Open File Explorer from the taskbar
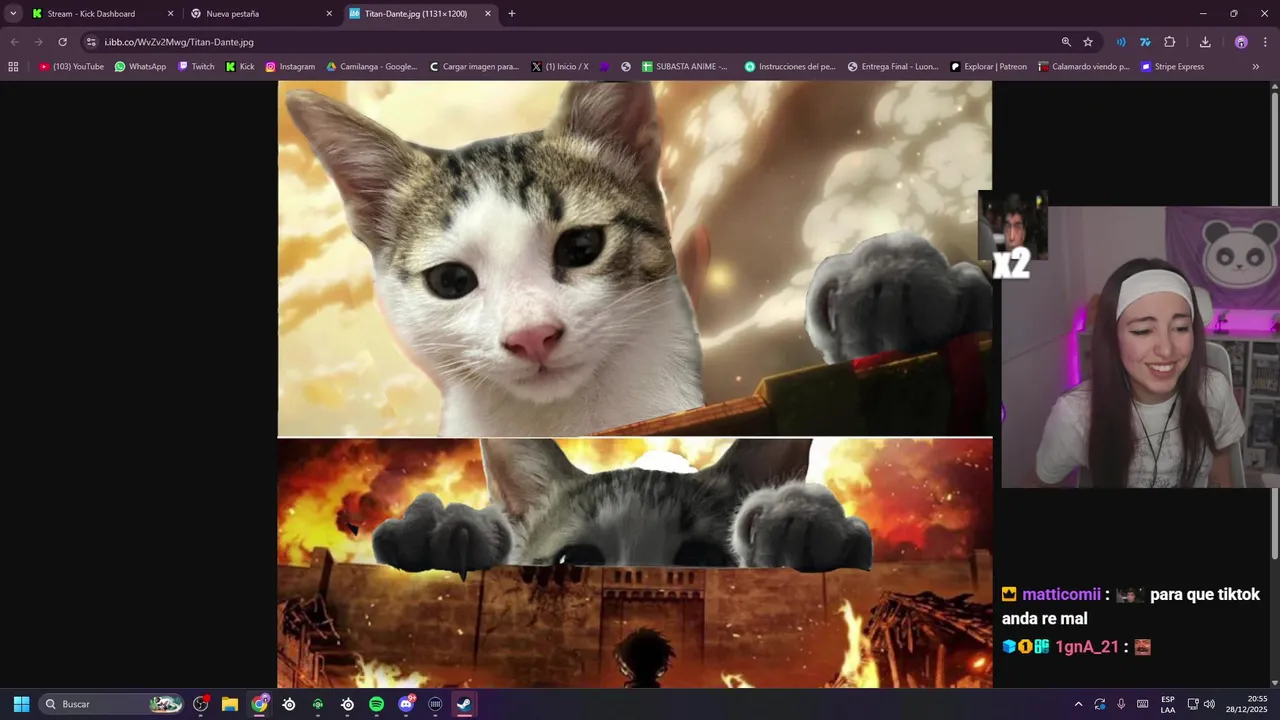The height and width of the screenshot is (720, 1280). click(x=230, y=704)
